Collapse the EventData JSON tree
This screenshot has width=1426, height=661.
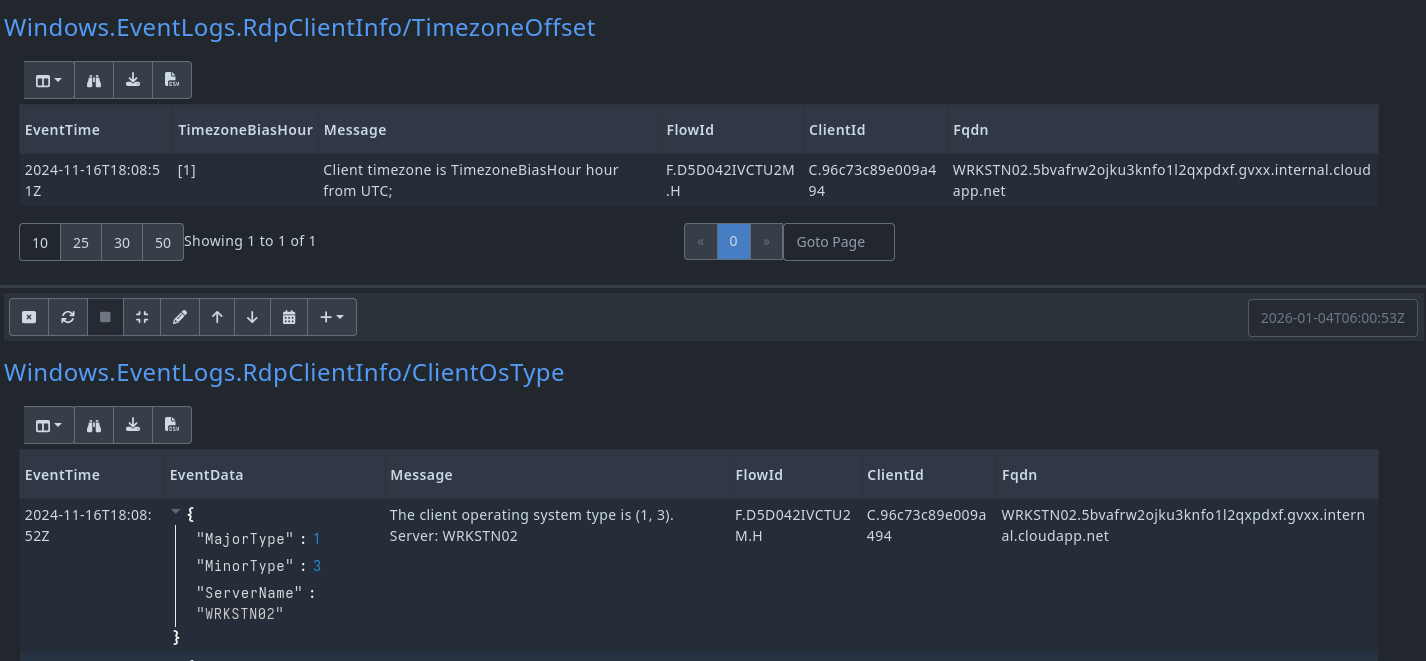176,512
